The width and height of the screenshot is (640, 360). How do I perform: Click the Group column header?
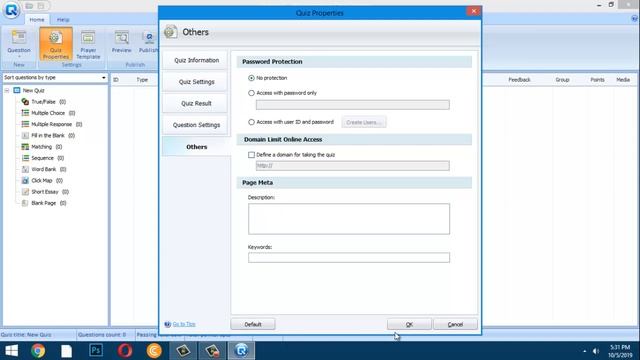(562, 80)
